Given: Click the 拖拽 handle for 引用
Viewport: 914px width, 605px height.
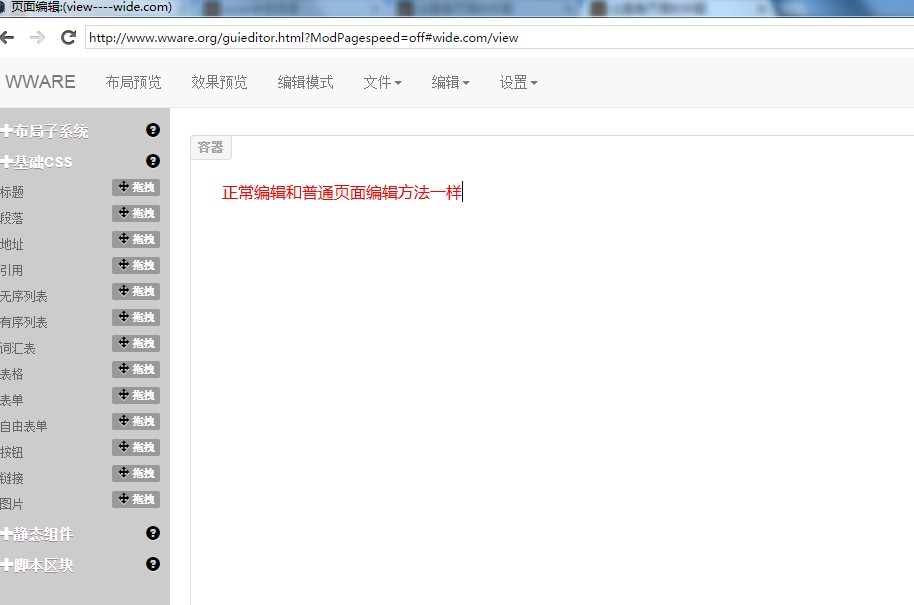Looking at the screenshot, I should [136, 265].
